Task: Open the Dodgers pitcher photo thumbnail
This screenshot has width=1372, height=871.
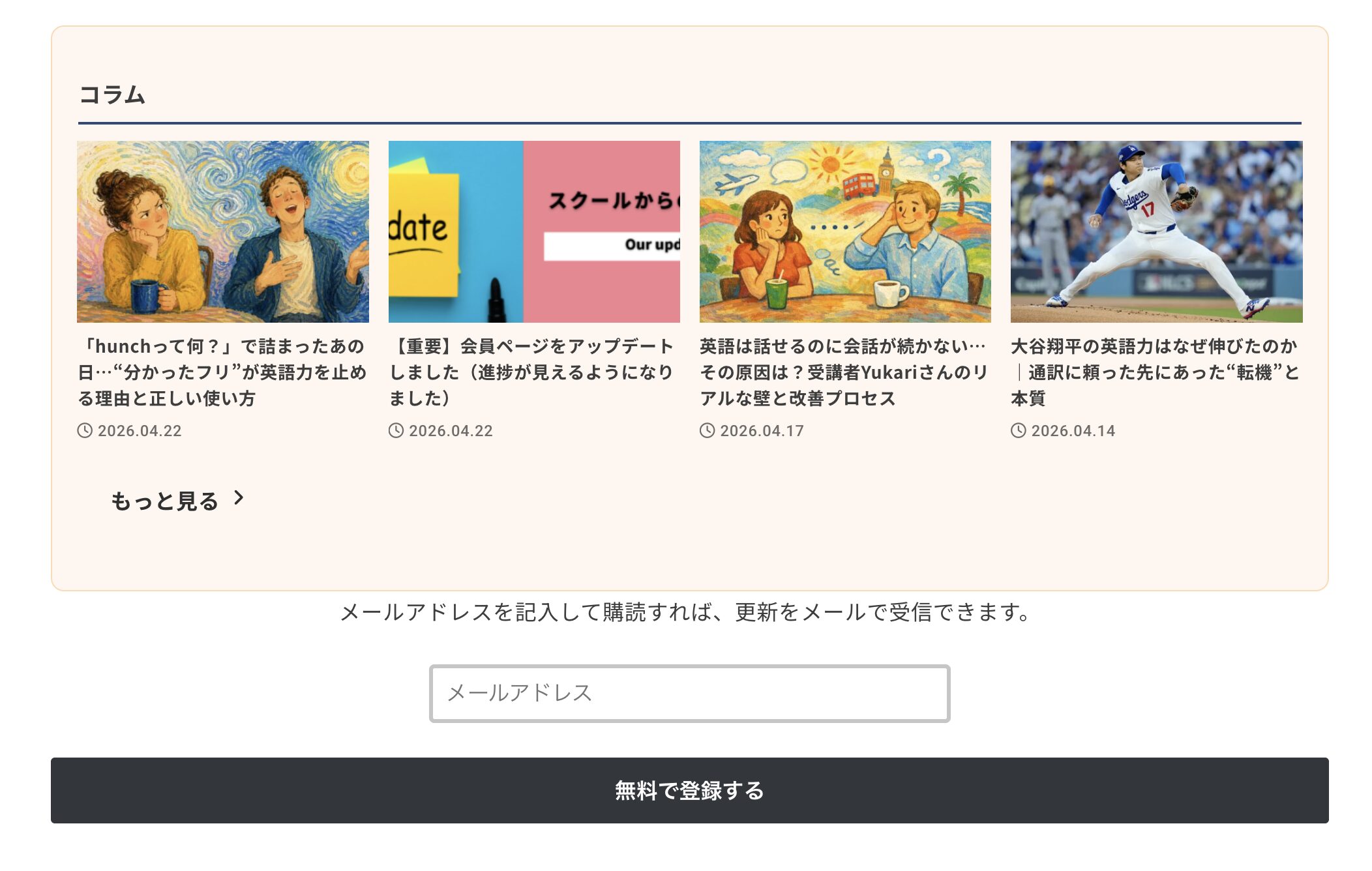Action: coord(1156,231)
